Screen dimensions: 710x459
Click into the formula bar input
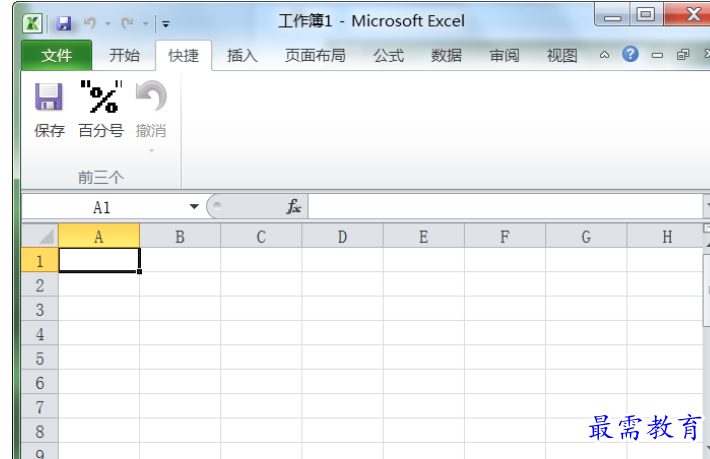tap(505, 207)
